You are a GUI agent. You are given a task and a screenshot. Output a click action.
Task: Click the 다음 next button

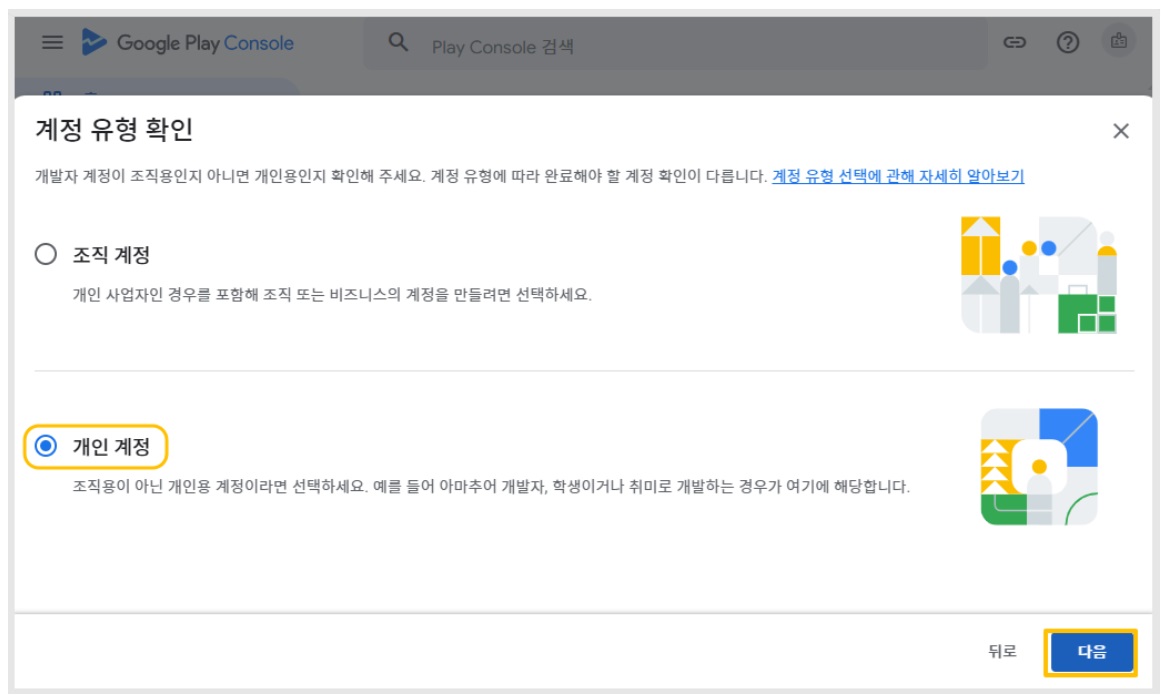(1091, 652)
